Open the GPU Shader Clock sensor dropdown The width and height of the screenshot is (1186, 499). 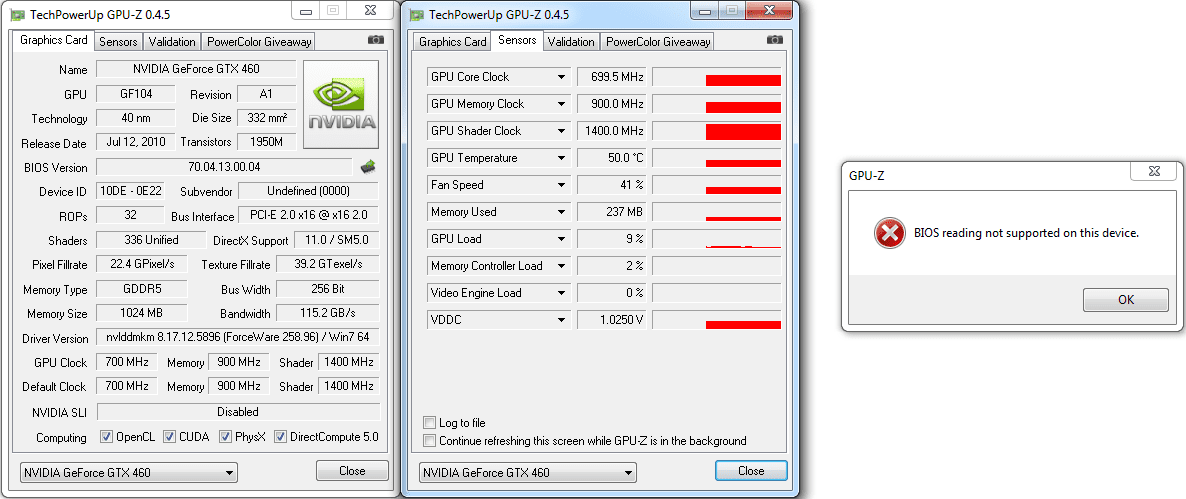[x=561, y=131]
